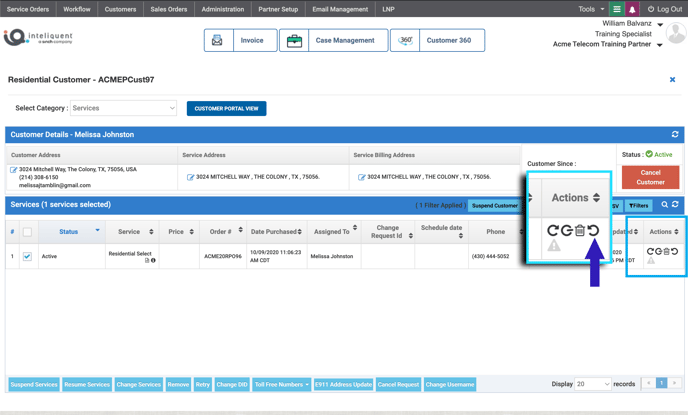Toggle the select-all checkbox in table header

(27, 232)
